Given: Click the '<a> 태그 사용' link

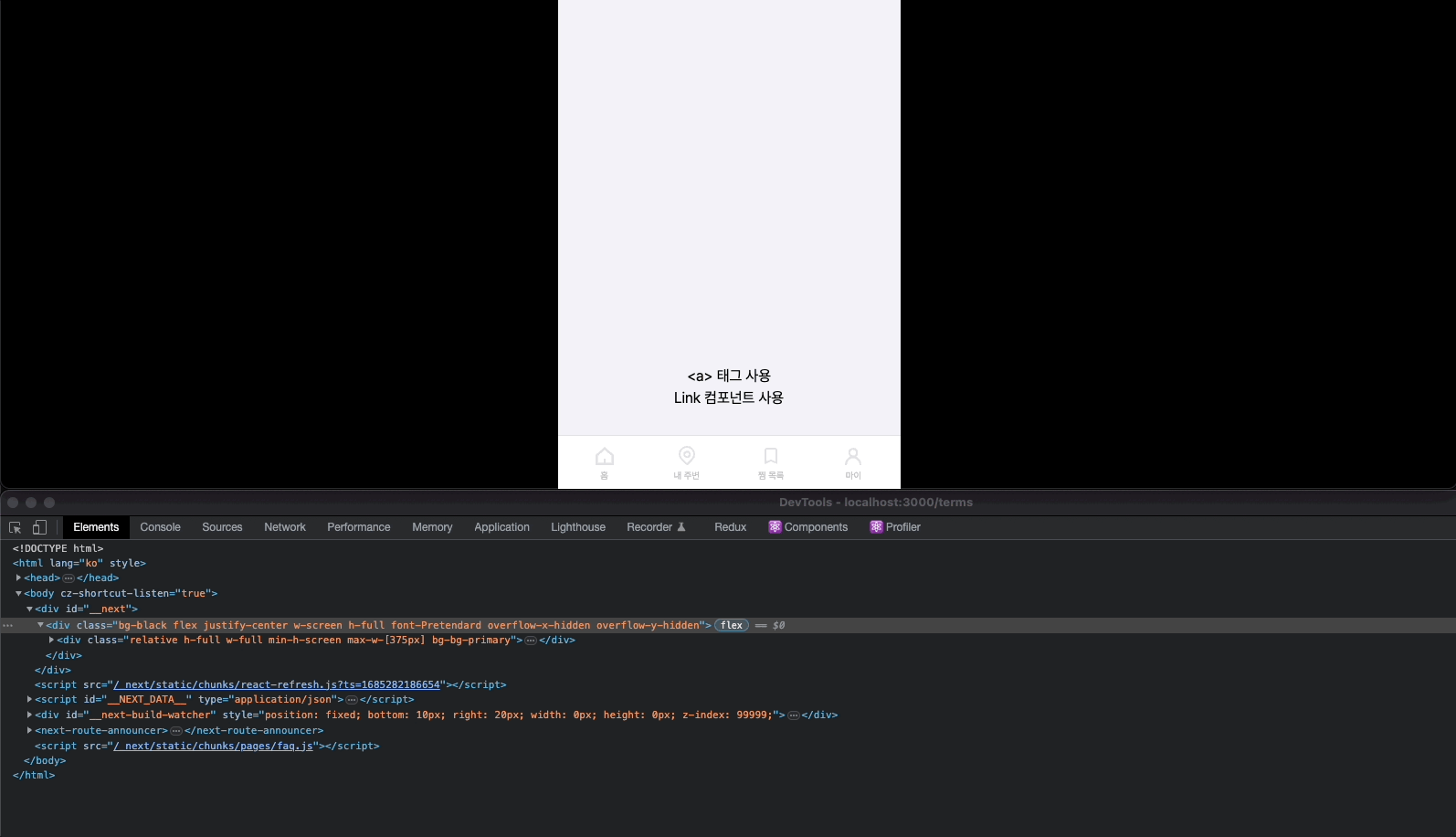Looking at the screenshot, I should point(729,376).
